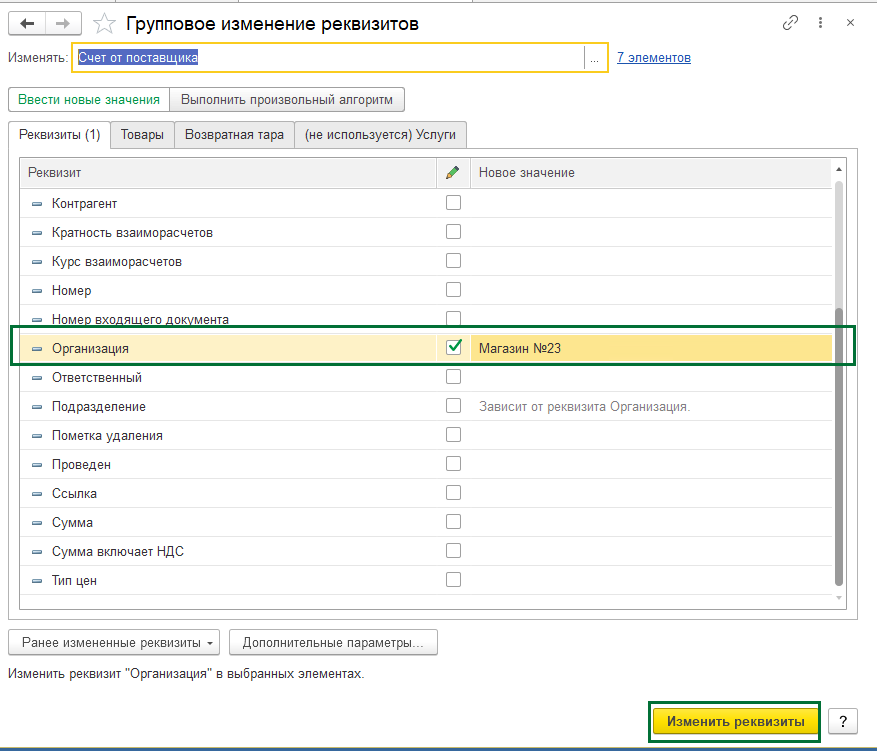Enable the Кратность взаиморасчетов checkbox
The width and height of the screenshot is (877, 751).
(453, 232)
